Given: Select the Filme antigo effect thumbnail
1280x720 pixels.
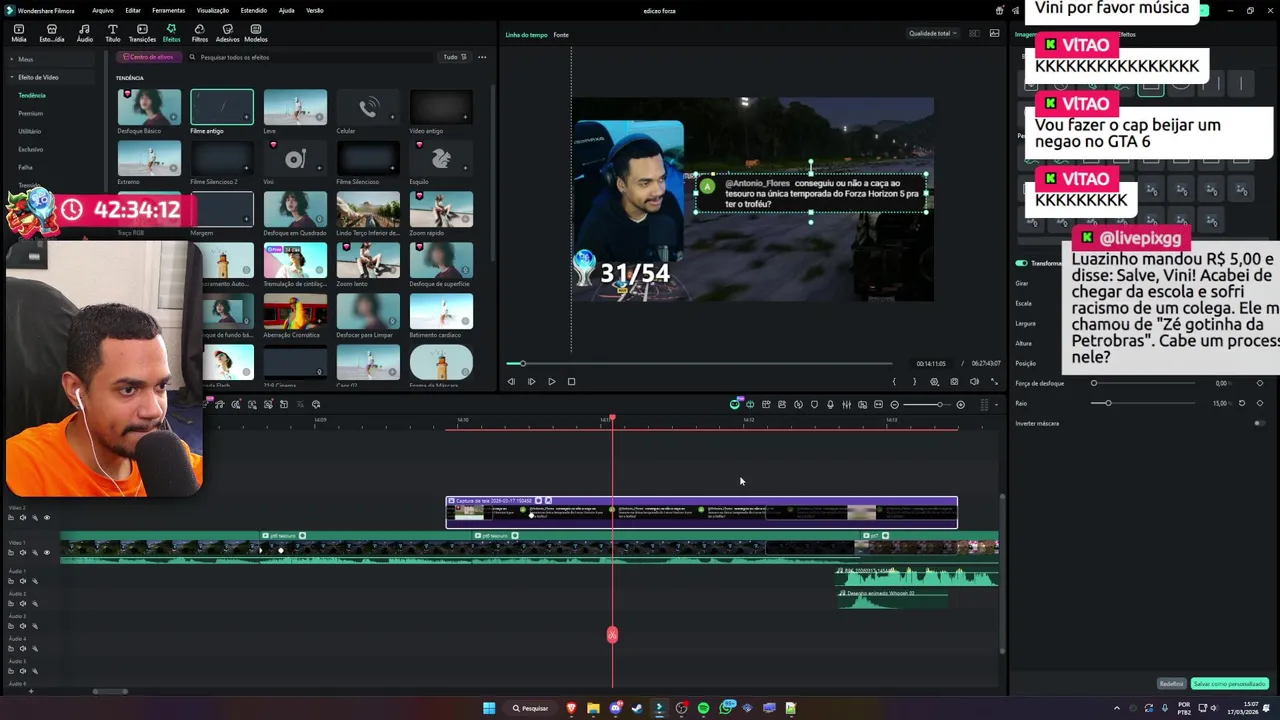Looking at the screenshot, I should 222,107.
